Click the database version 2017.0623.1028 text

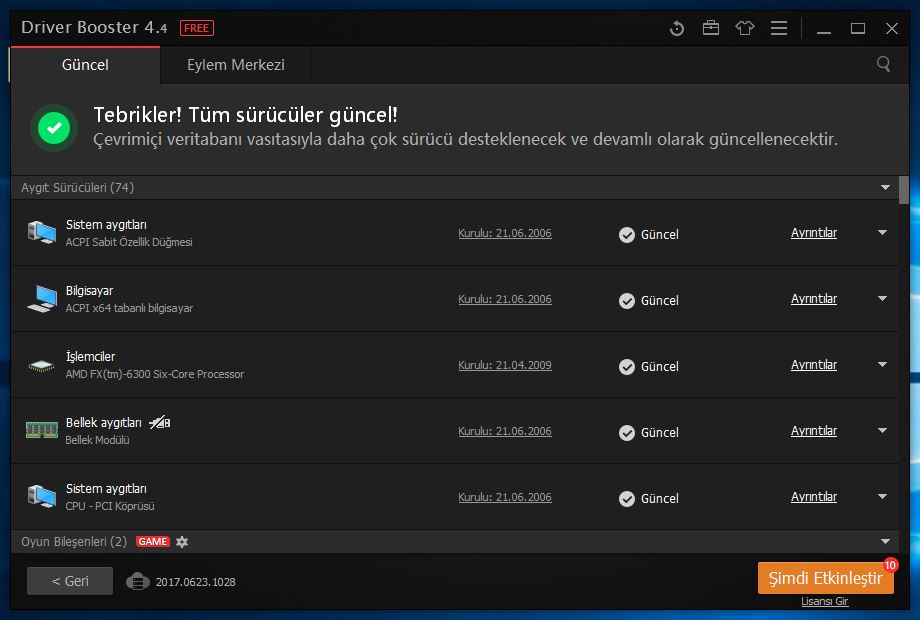coord(195,582)
